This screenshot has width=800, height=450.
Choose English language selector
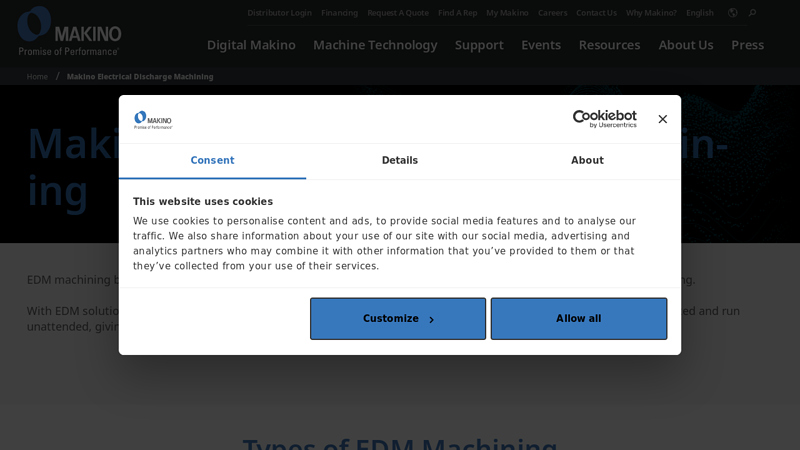click(x=699, y=13)
